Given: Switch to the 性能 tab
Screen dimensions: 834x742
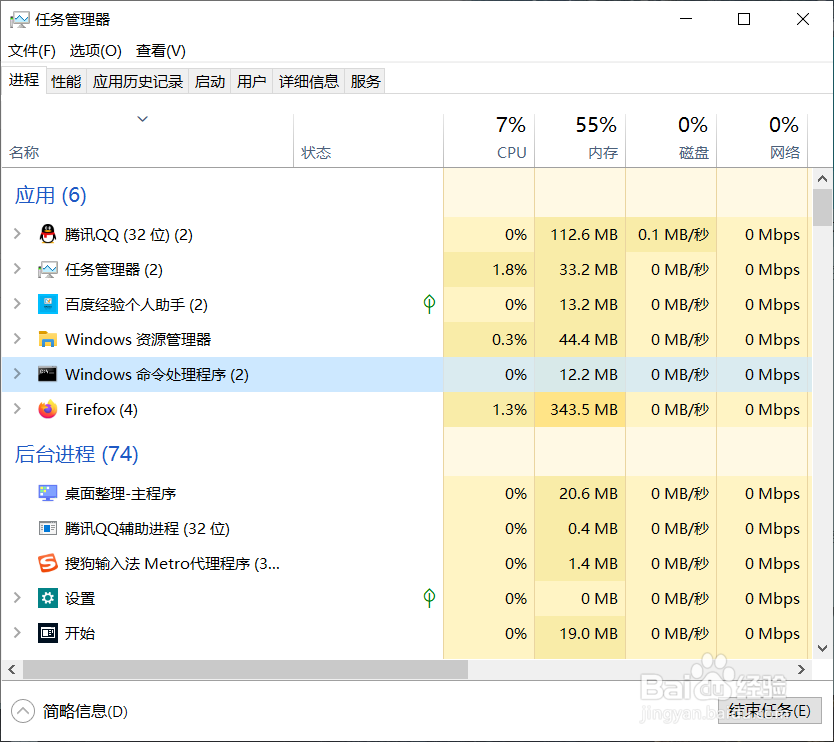Looking at the screenshot, I should (x=66, y=81).
